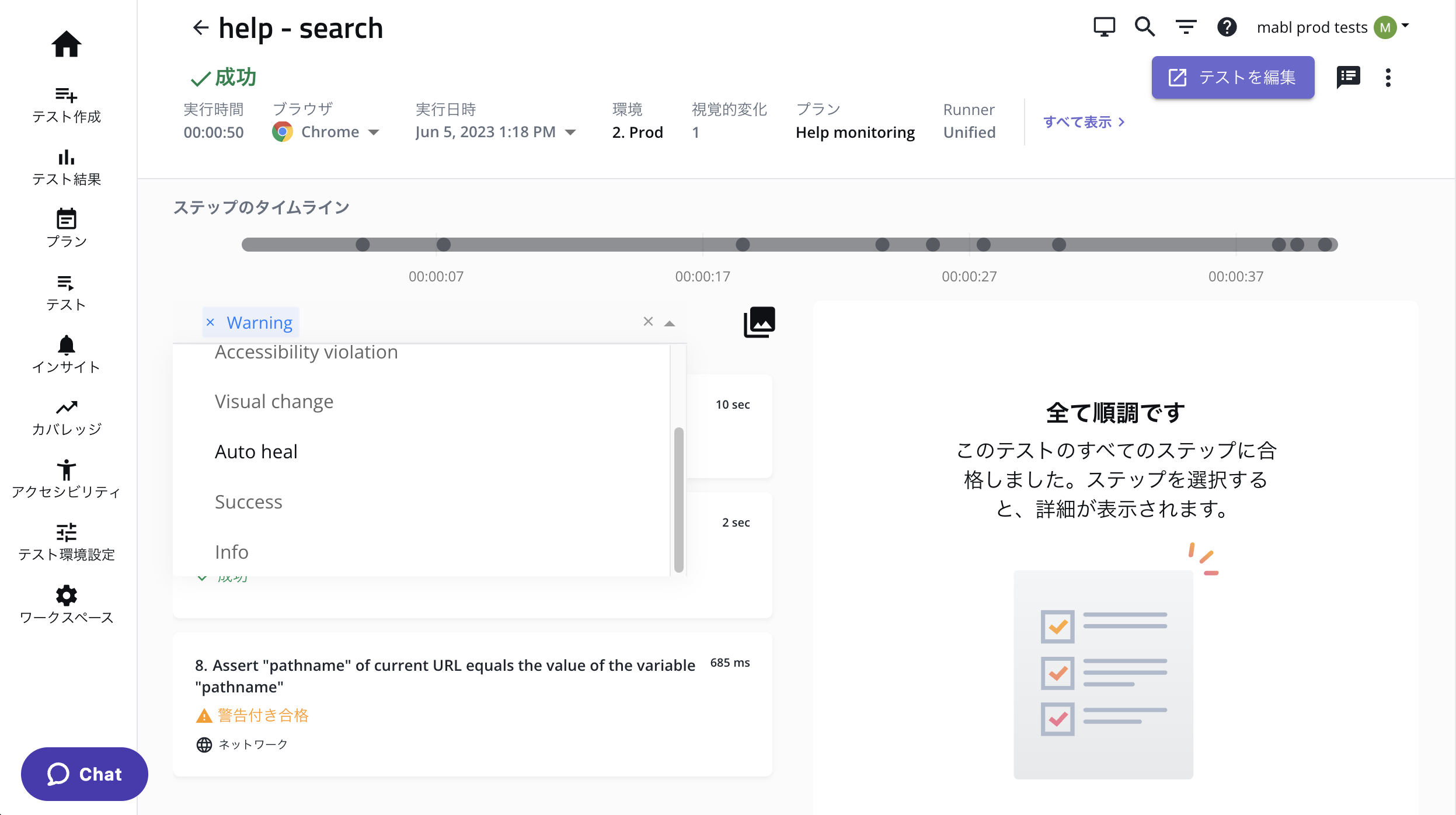Open アクセシビリティ in the sidebar
Screen dimensions: 1456x815
coord(66,479)
